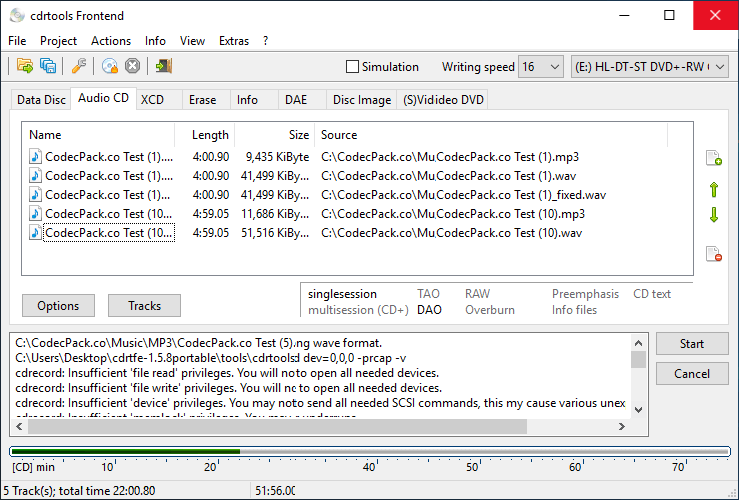The width and height of the screenshot is (739, 500).
Task: Click the Cancel button
Action: tap(692, 374)
